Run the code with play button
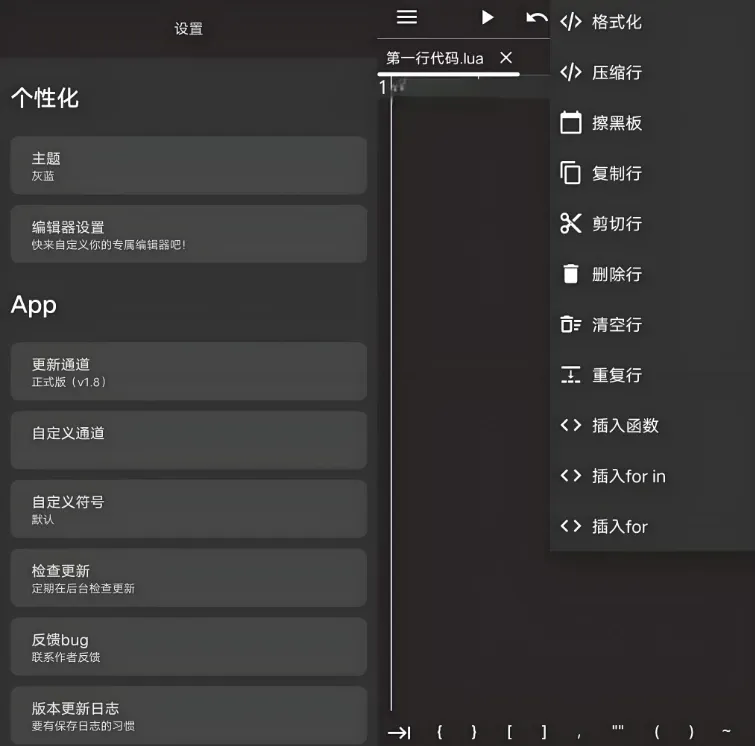The height and width of the screenshot is (746, 755). 487,17
